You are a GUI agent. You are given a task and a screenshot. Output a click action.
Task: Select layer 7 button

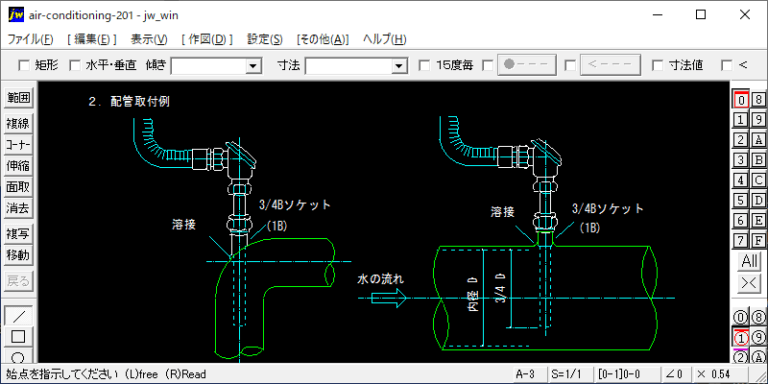coord(741,240)
